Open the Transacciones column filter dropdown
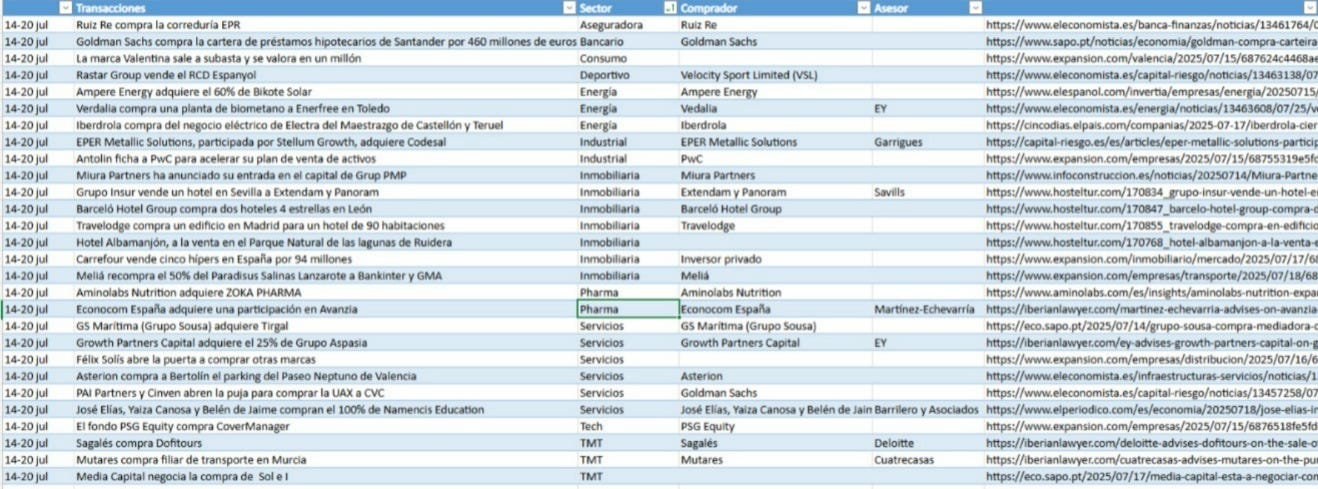 (570, 7)
